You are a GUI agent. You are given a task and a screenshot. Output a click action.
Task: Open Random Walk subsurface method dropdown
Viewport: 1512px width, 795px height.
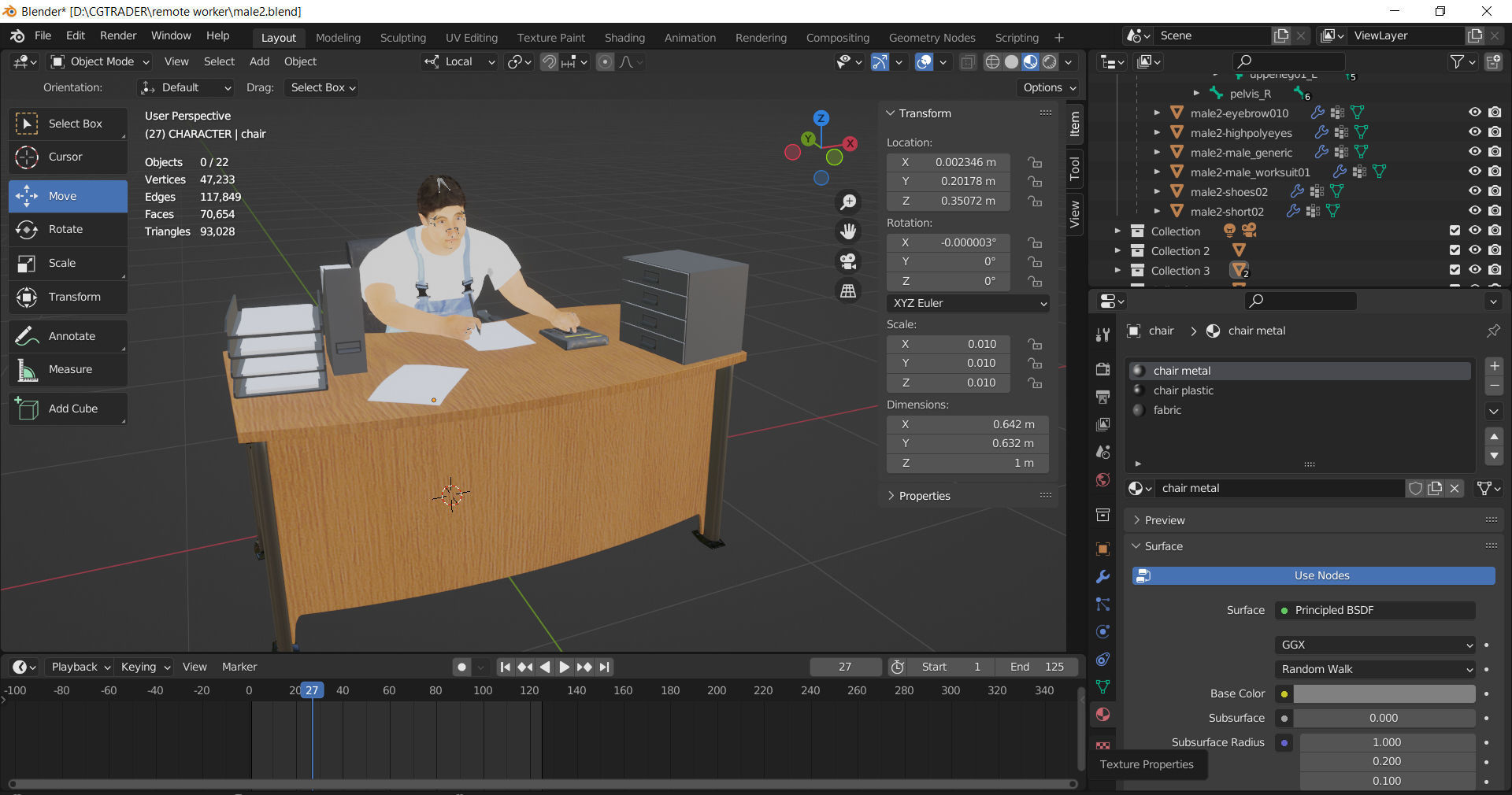[1375, 669]
